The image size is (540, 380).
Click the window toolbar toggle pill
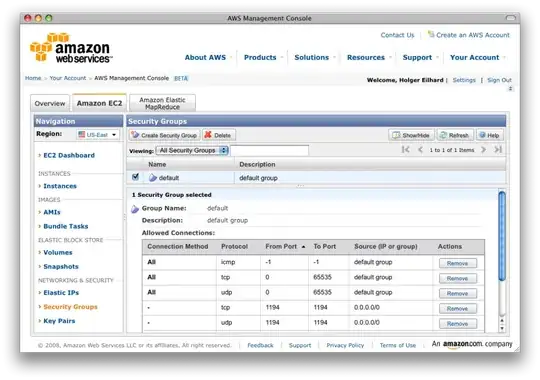point(510,18)
